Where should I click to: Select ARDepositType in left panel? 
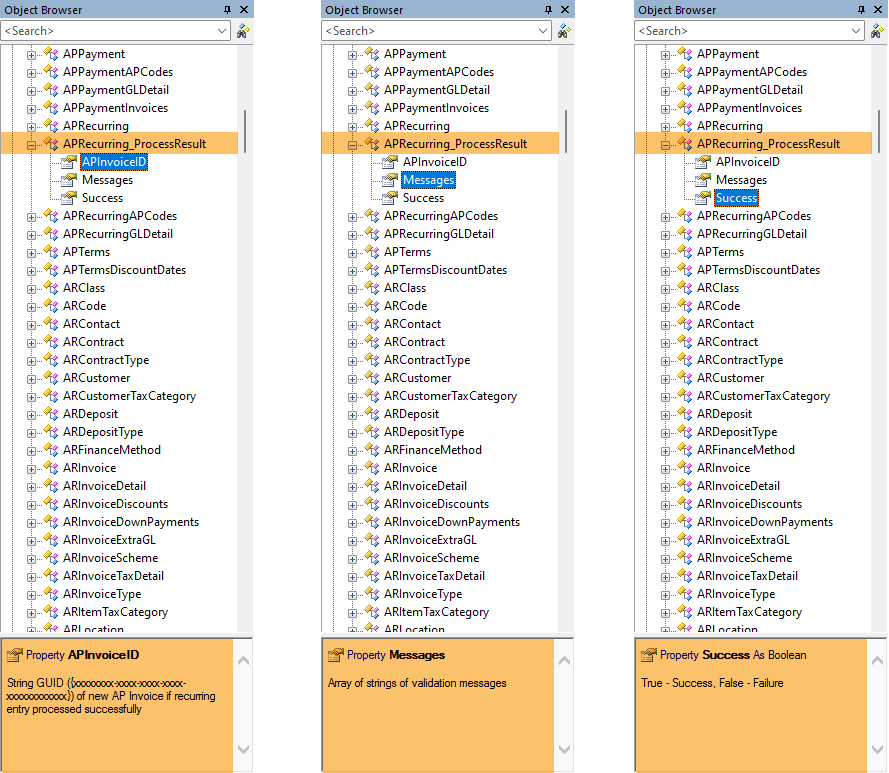[103, 432]
